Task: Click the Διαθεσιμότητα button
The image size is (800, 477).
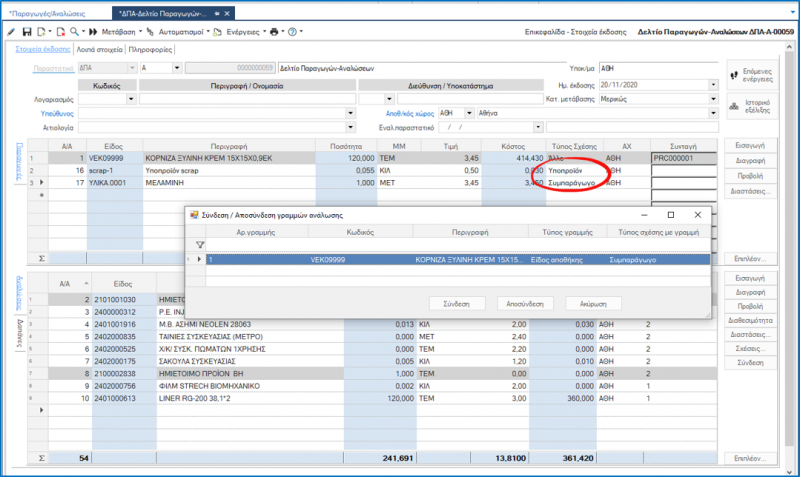Action: pos(750,321)
